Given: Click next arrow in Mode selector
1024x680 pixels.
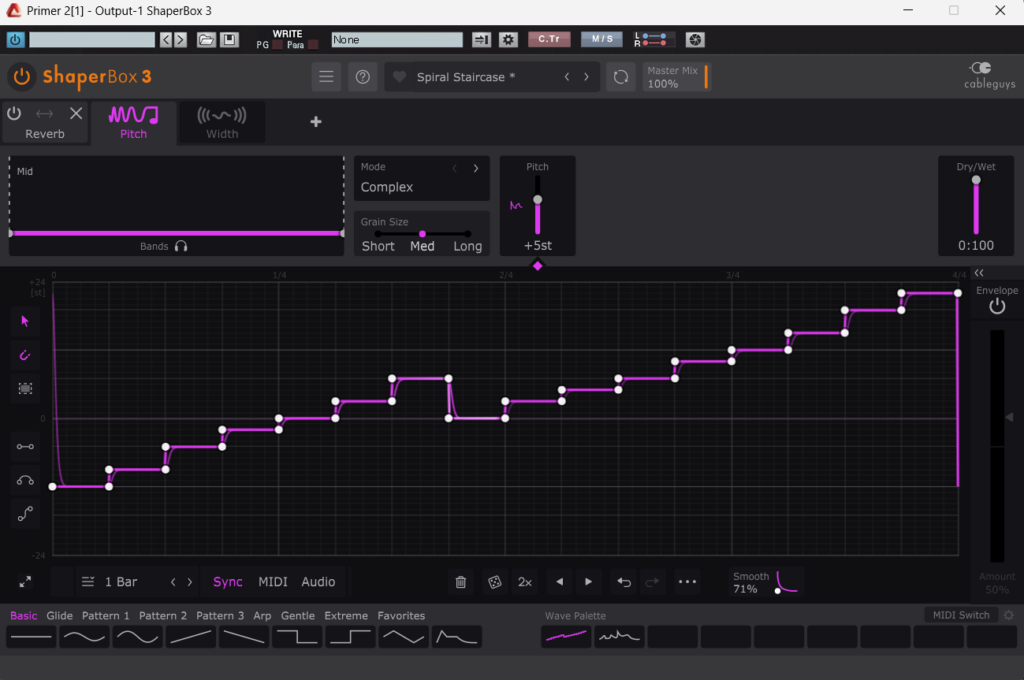Looking at the screenshot, I should [475, 168].
